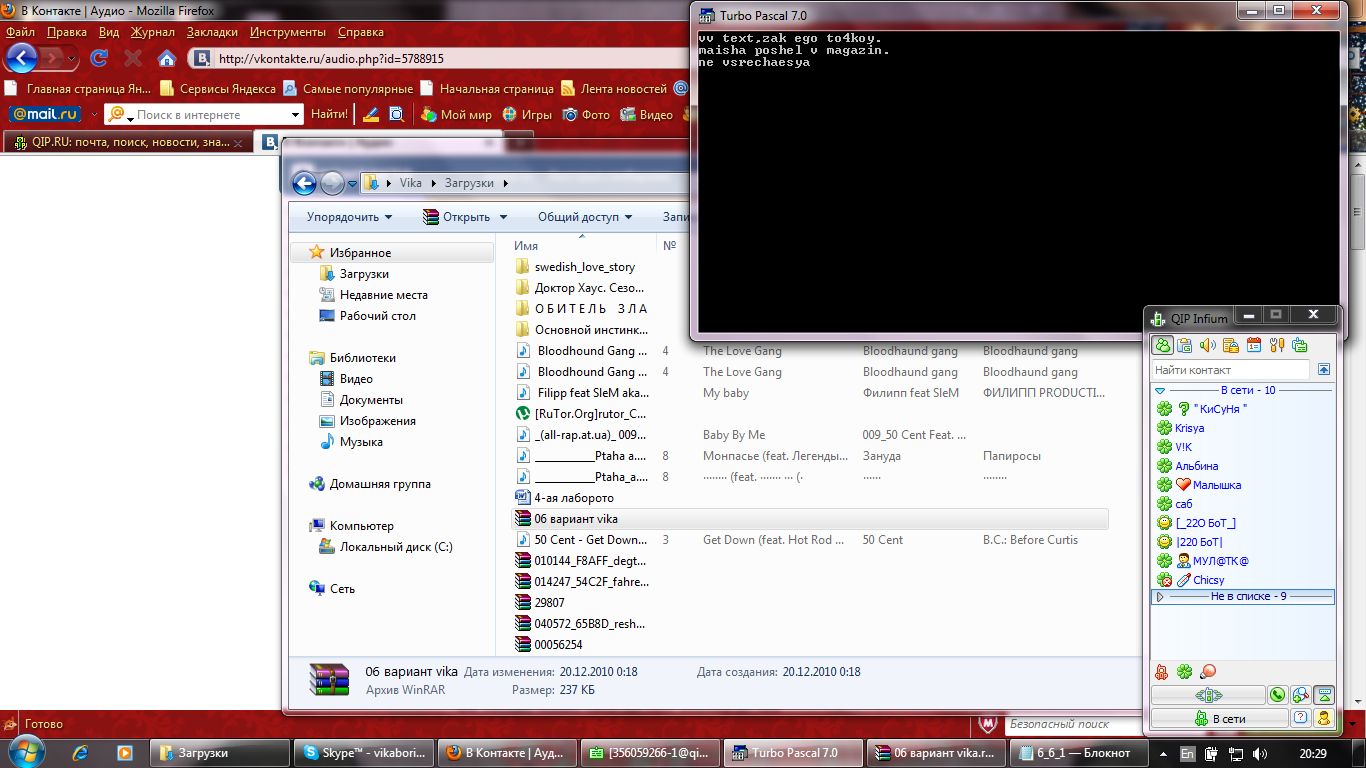Click Открыть in Explorer toolbar

457,217
